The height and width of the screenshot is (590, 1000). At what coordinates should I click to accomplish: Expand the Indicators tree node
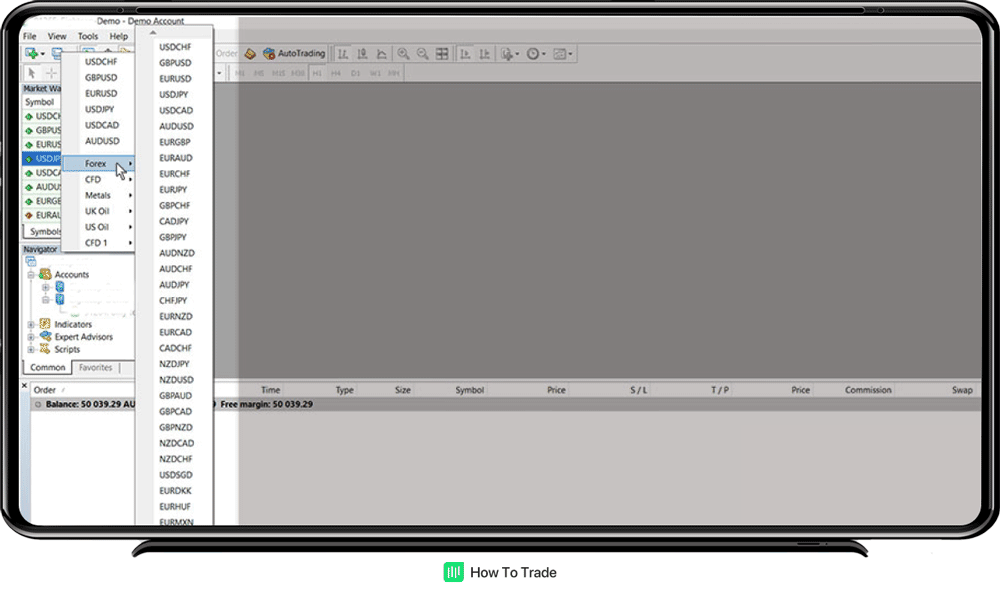click(x=31, y=324)
